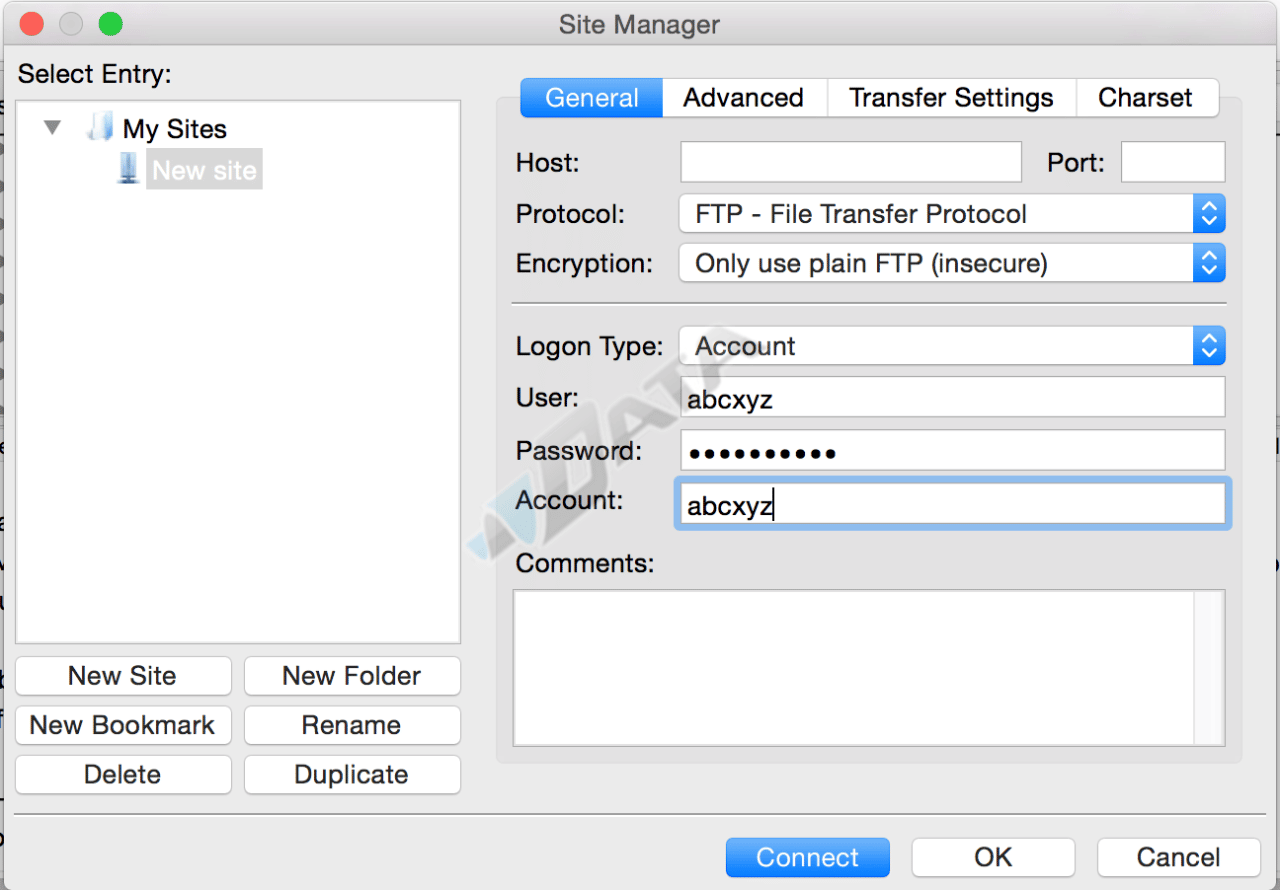Select the General tab
Screen dimensions: 1280x890
(592, 98)
